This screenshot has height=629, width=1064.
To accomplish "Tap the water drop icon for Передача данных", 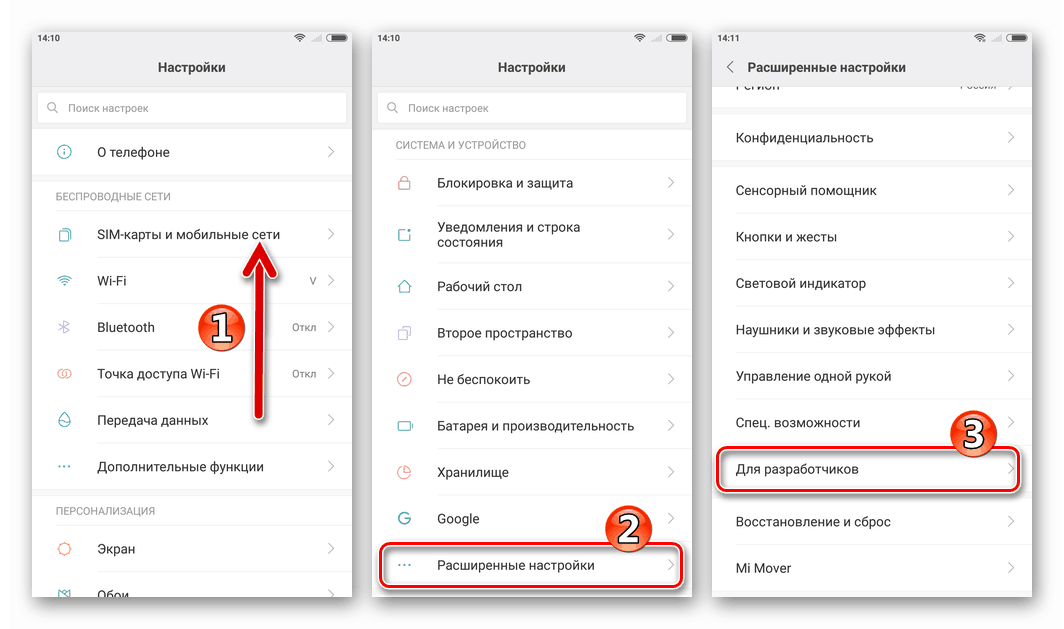I will 64,420.
